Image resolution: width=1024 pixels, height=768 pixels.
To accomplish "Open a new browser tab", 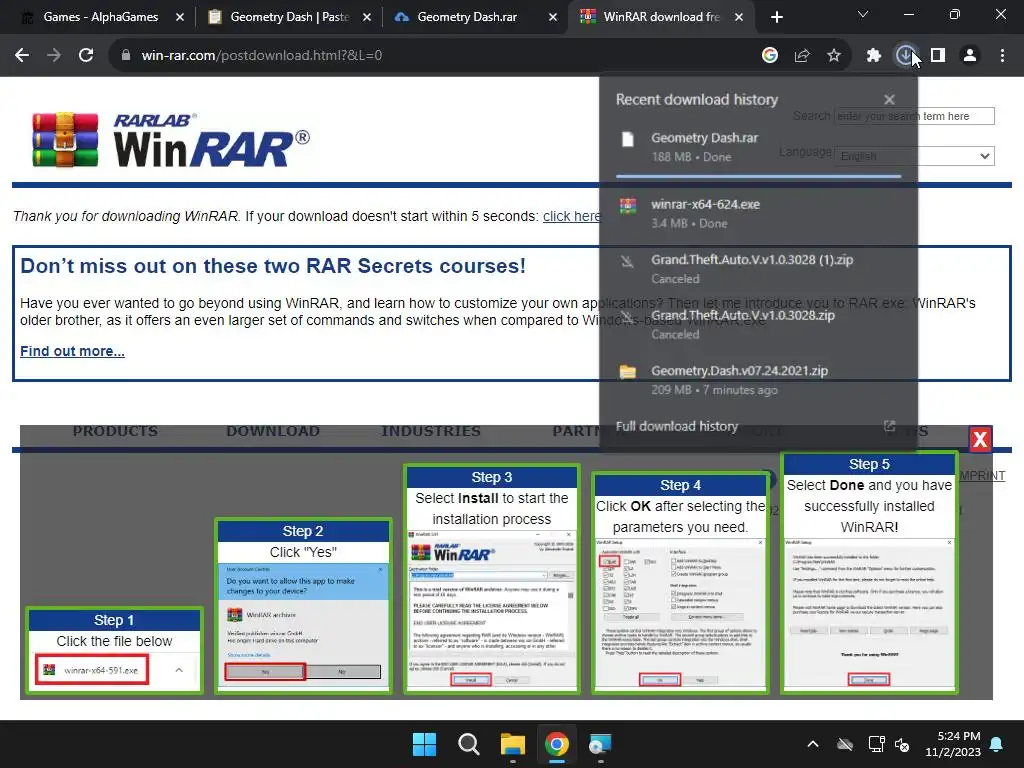I will [776, 17].
